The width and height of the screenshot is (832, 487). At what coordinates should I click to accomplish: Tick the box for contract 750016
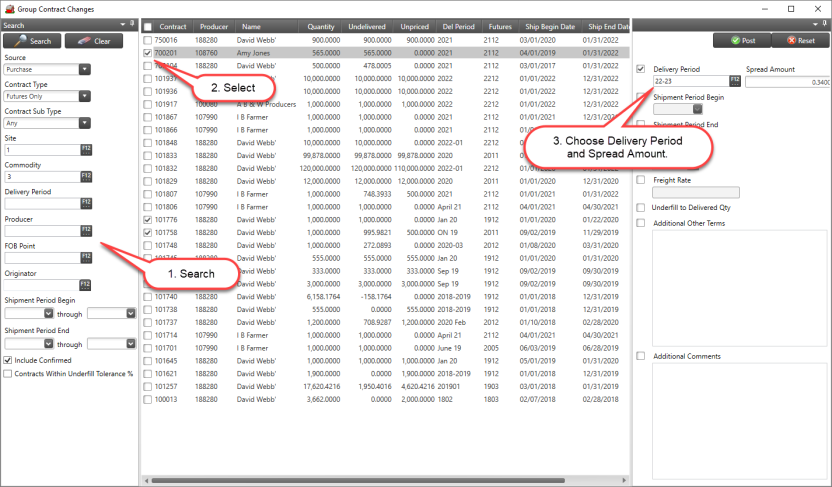[x=148, y=40]
